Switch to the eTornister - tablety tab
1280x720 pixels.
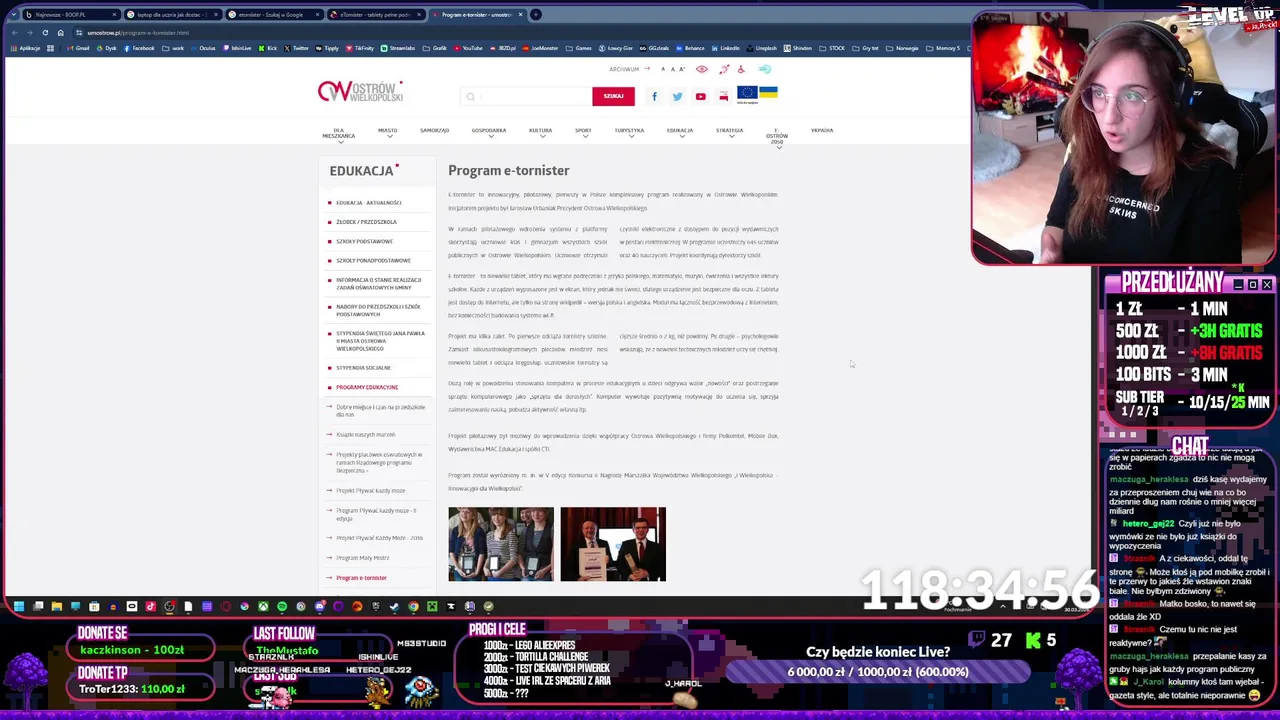pyautogui.click(x=375, y=15)
